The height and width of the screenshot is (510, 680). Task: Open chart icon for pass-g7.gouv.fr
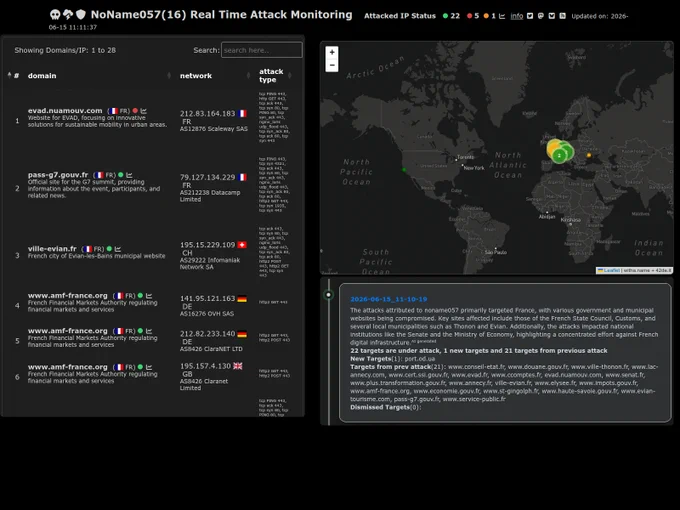129,175
